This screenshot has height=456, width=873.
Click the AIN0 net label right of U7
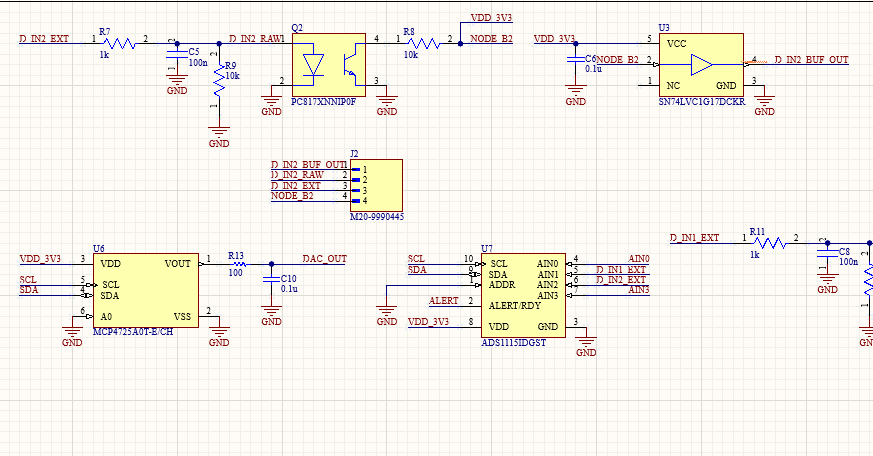tap(639, 259)
